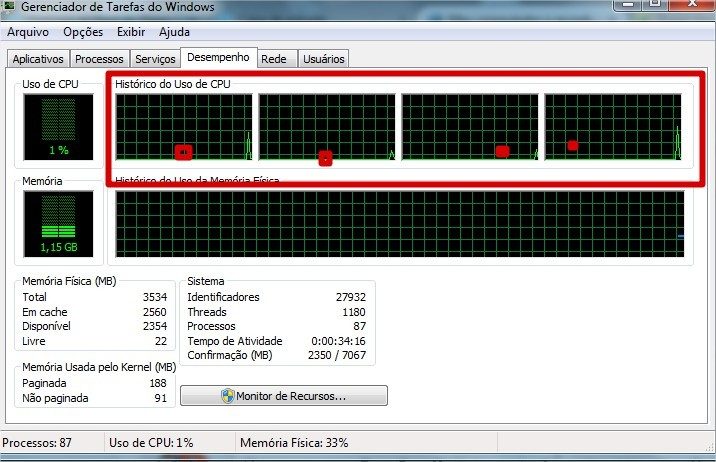Viewport: 716px width, 462px height.
Task: Click the Total memory value 3534
Action: tap(155, 297)
